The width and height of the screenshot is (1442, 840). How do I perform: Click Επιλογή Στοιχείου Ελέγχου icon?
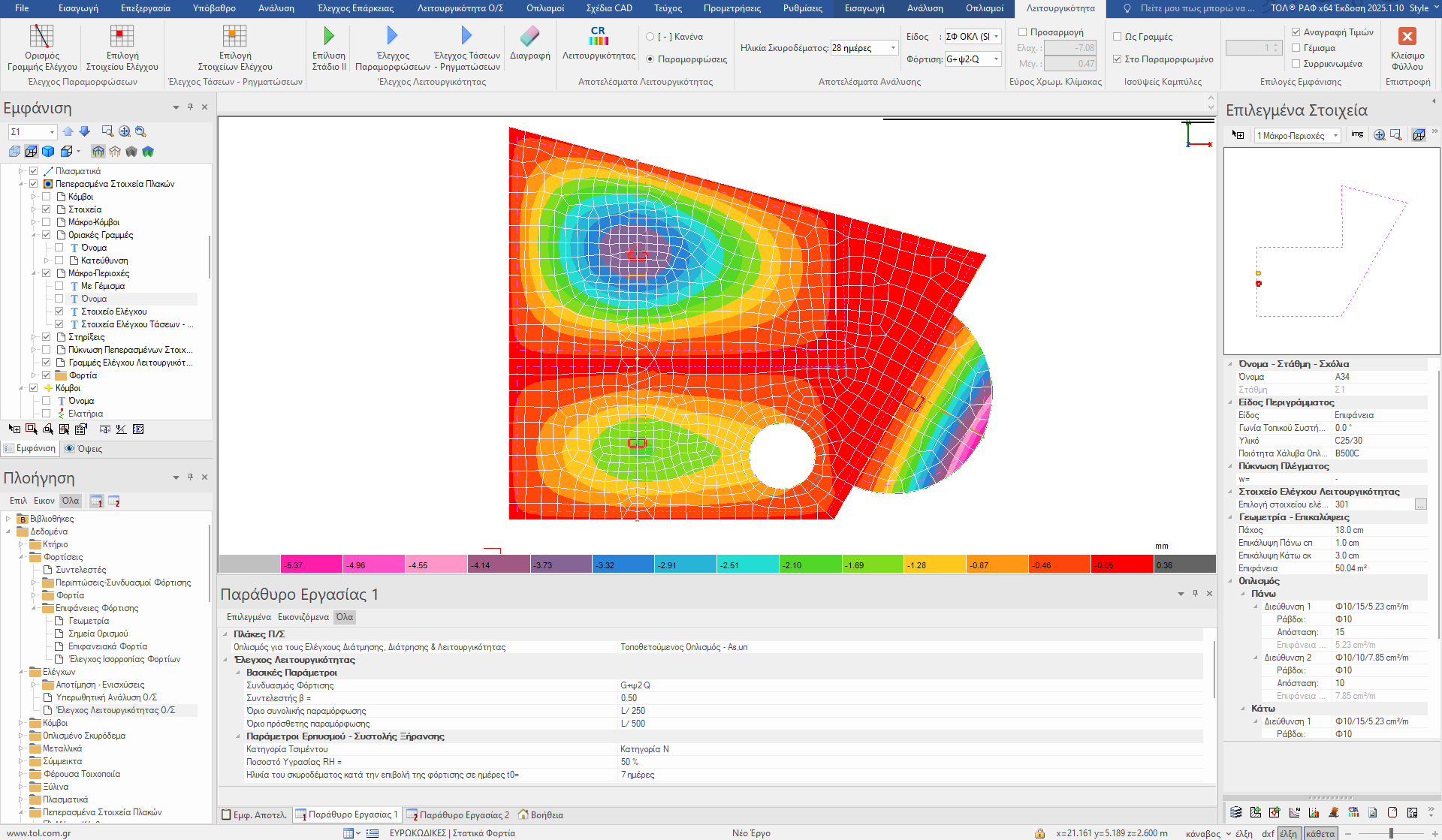pos(122,37)
